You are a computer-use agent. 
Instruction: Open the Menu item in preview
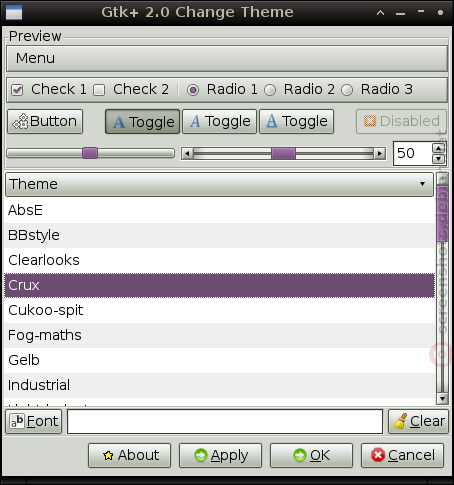(35, 58)
